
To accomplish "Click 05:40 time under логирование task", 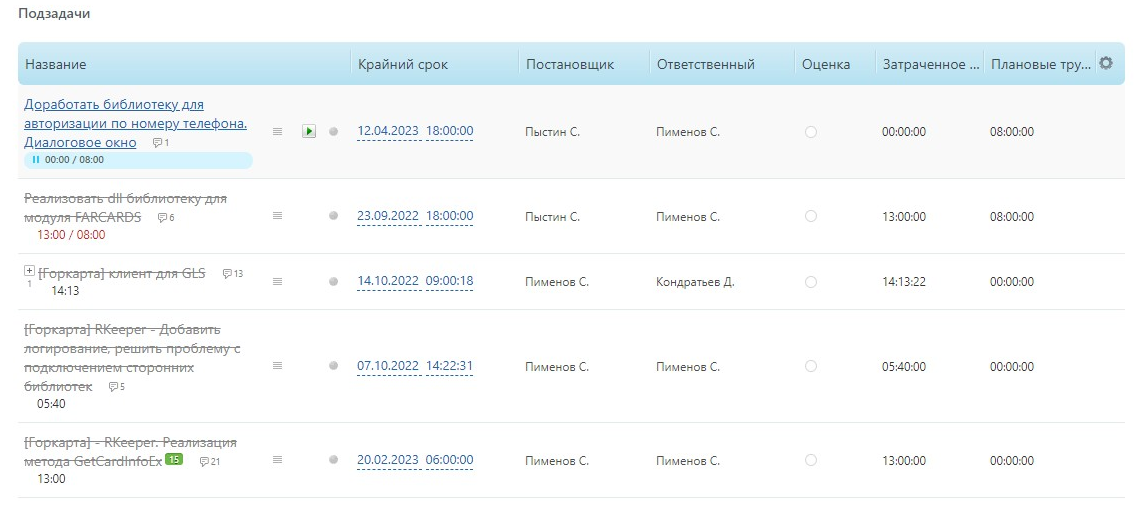I will click(x=51, y=404).
